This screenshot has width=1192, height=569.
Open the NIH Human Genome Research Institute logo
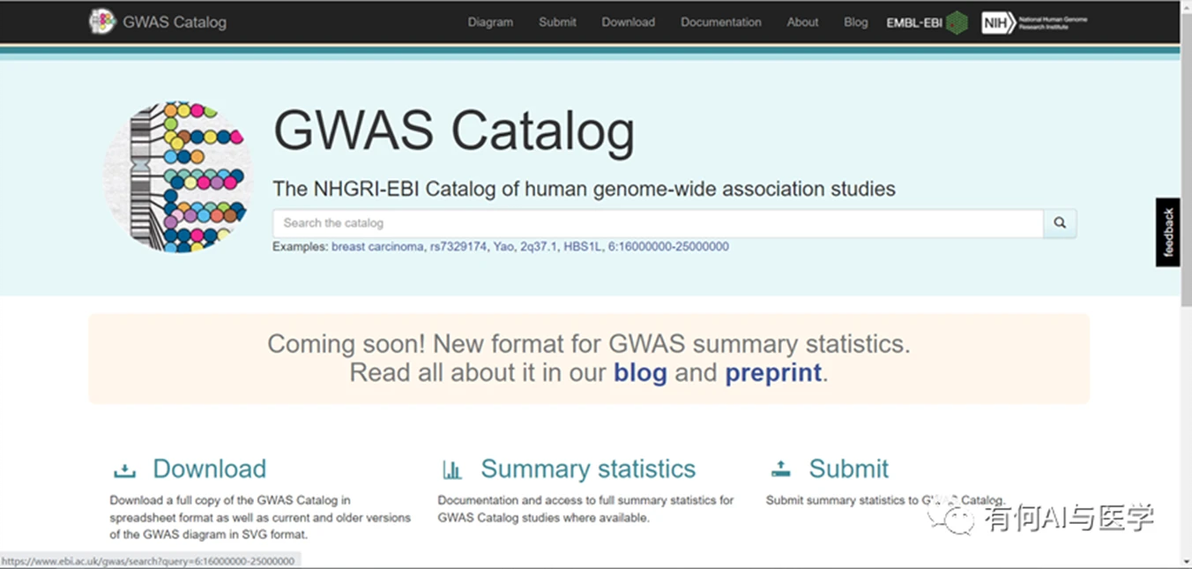(x=1034, y=22)
